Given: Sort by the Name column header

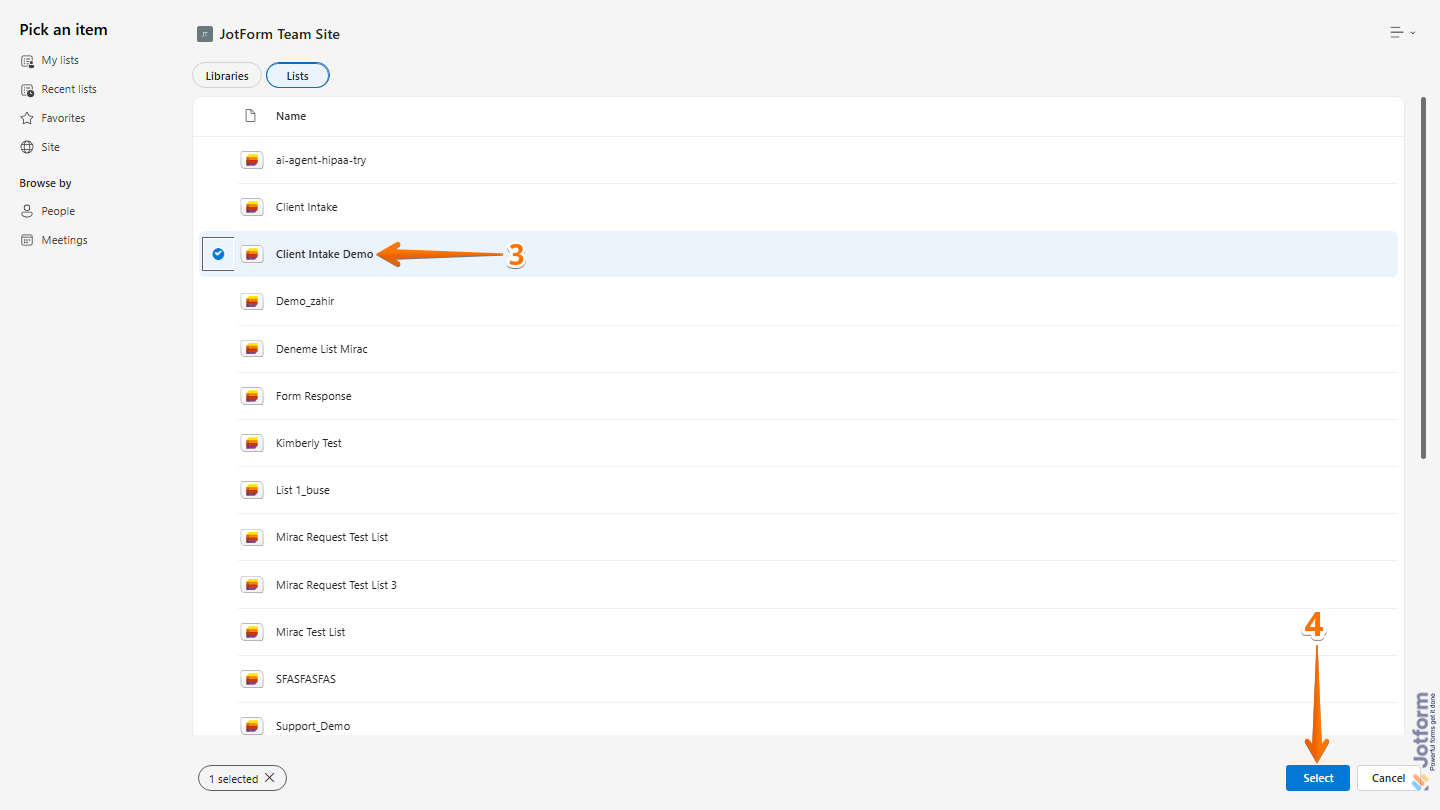Looking at the screenshot, I should point(291,116).
